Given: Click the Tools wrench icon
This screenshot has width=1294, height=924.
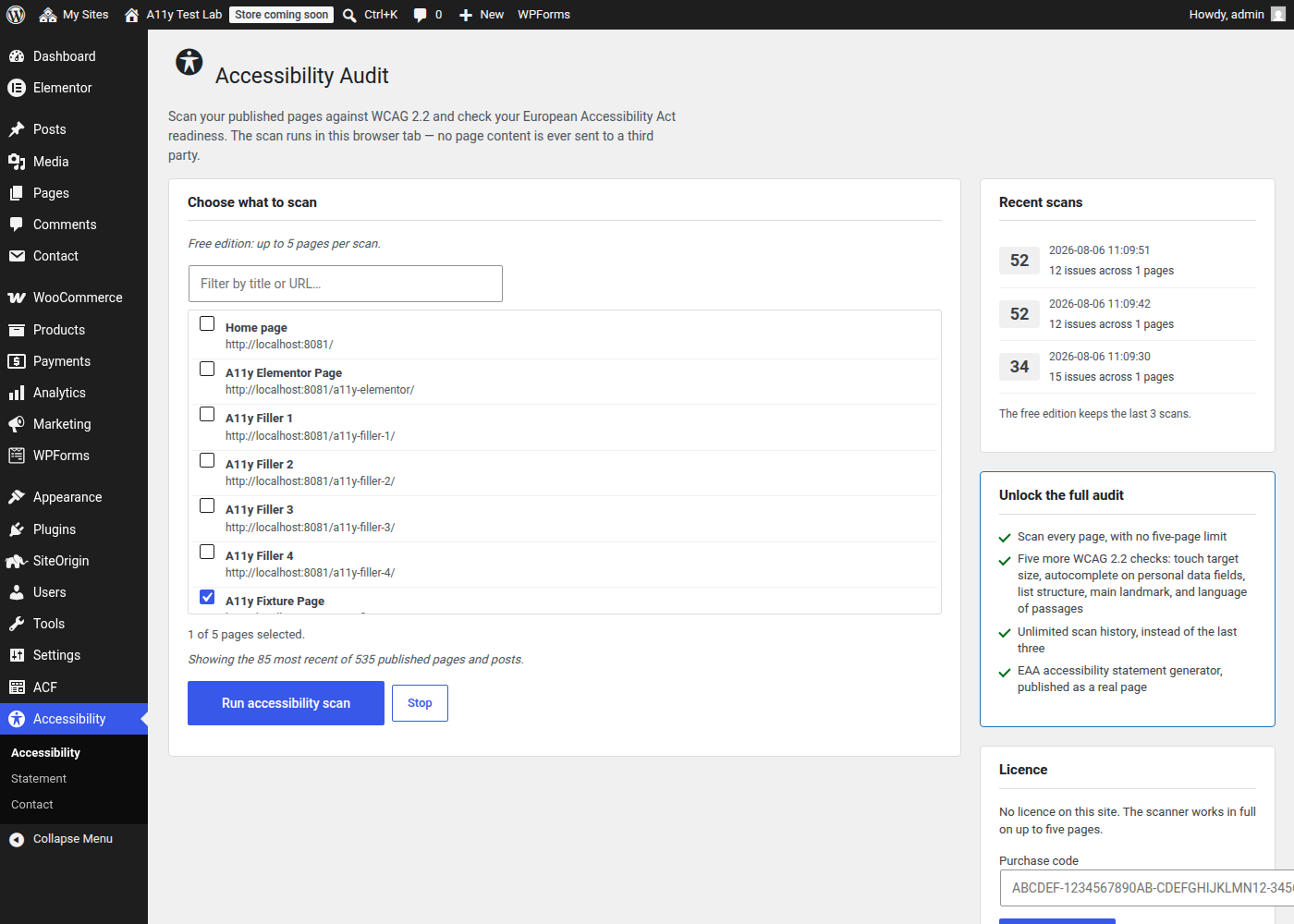Looking at the screenshot, I should (17, 624).
